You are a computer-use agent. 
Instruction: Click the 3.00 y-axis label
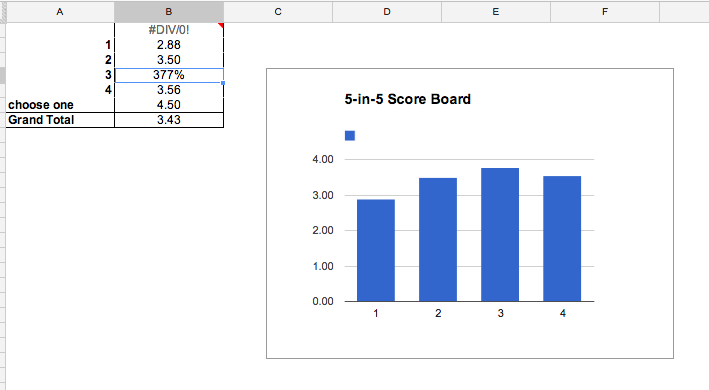pos(323,196)
